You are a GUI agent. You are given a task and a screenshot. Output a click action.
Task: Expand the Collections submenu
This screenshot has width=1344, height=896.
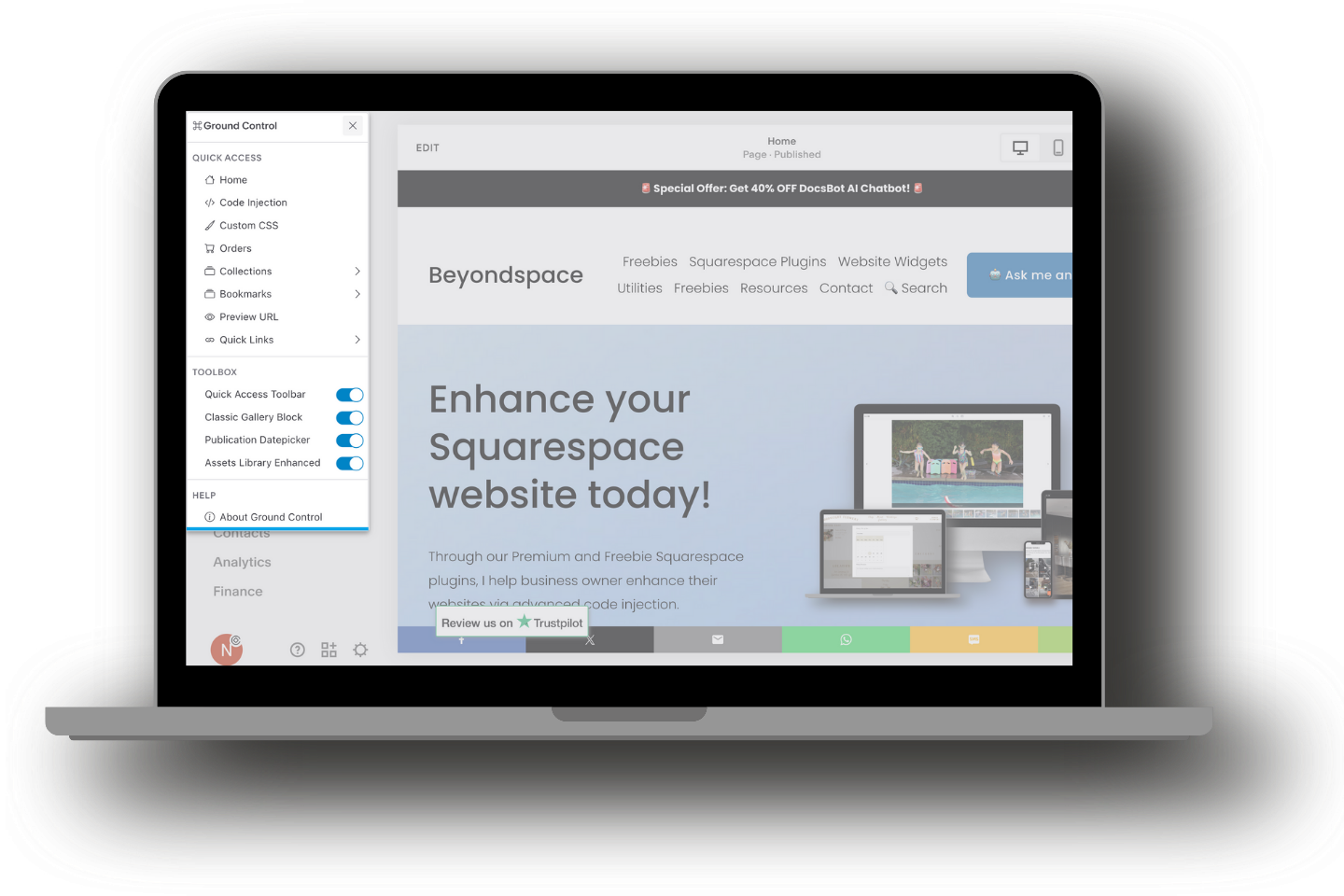pos(357,271)
